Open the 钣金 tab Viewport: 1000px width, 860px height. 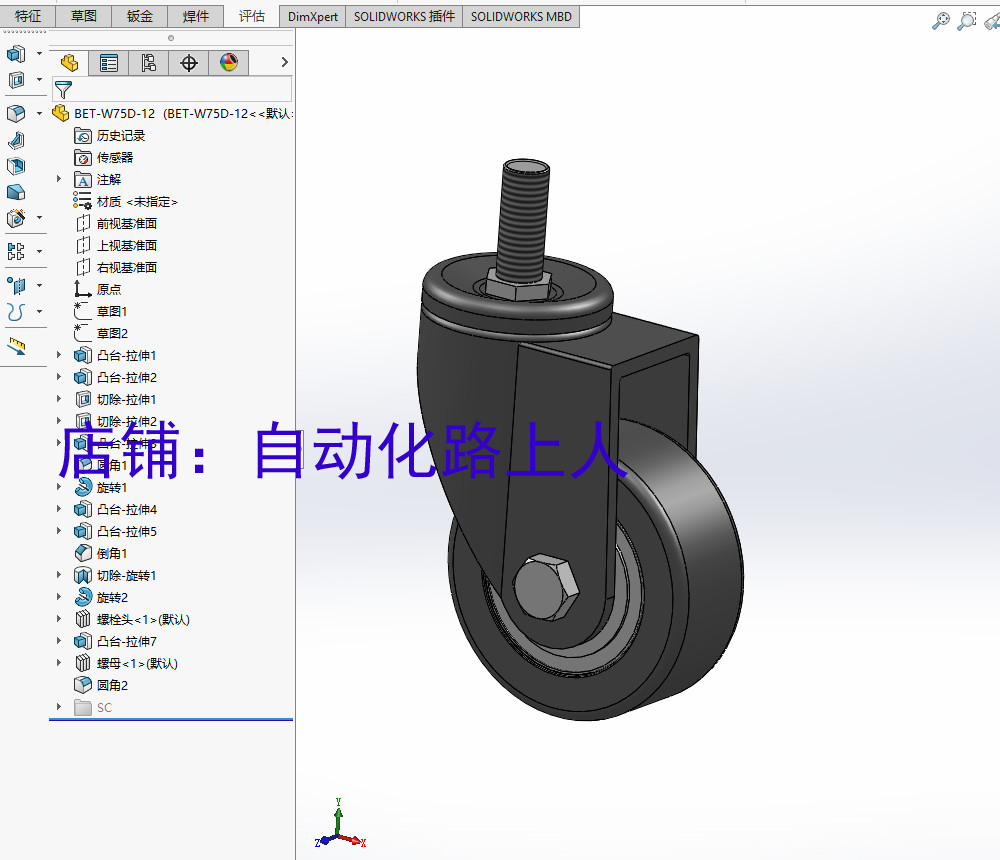point(140,16)
